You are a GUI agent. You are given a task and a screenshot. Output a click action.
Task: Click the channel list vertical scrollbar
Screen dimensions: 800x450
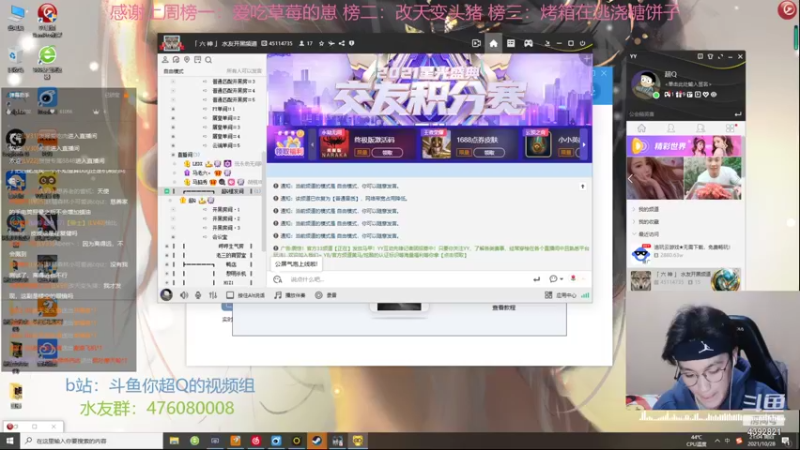pos(264,204)
